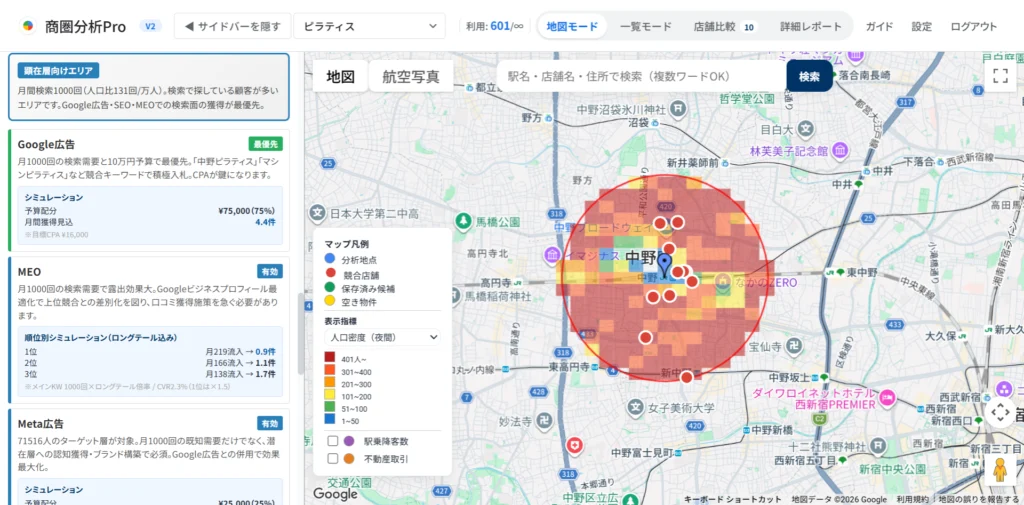Click the 1~50 blue legend swatch
Image resolution: width=1024 pixels, height=505 pixels.
click(330, 420)
